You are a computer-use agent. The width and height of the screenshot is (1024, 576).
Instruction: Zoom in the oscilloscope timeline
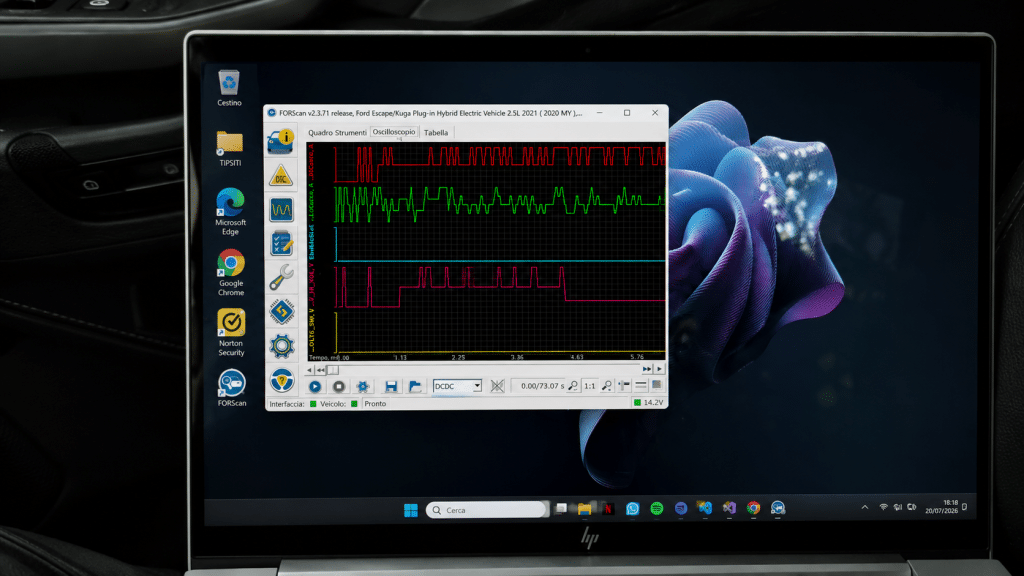[x=607, y=386]
